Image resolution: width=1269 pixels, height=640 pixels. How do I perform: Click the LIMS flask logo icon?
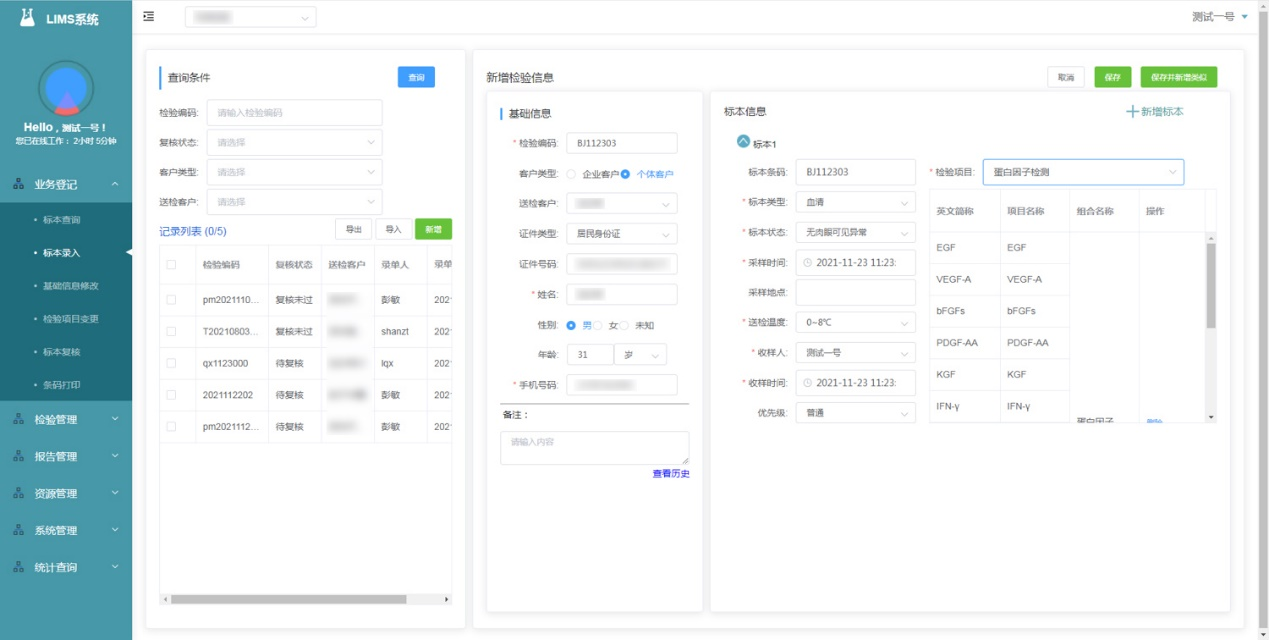(x=27, y=18)
